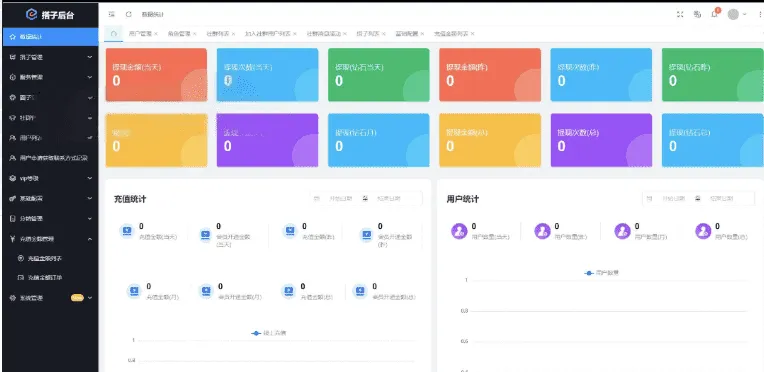Select the home icon tab
Viewport: 764px width, 372px height.
pyautogui.click(x=114, y=34)
